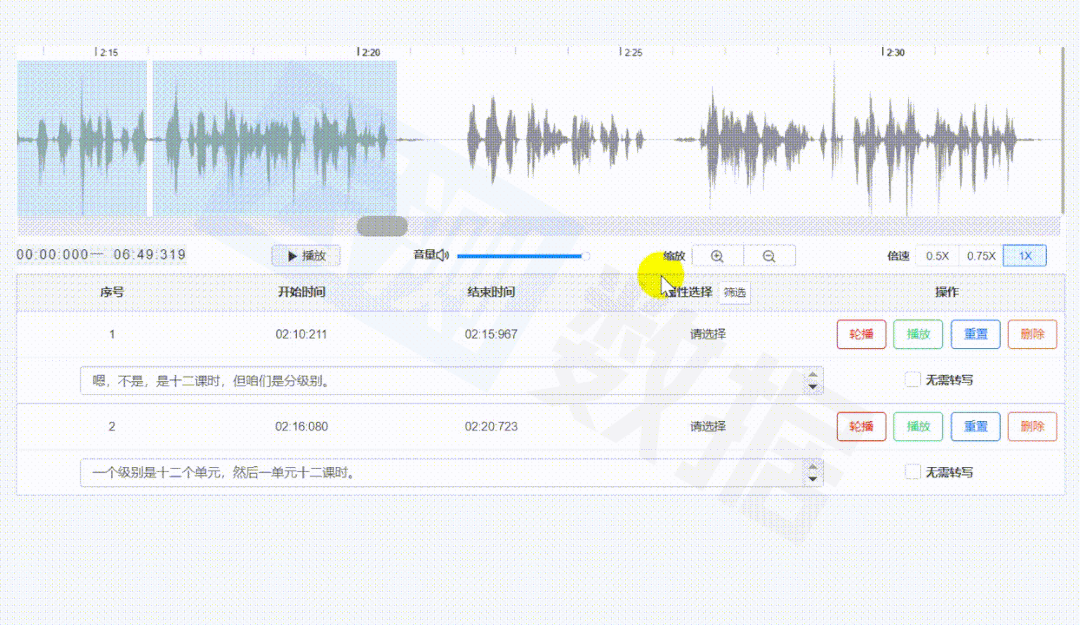Click the volume speaker icon
1080x625 pixels.
tap(443, 255)
